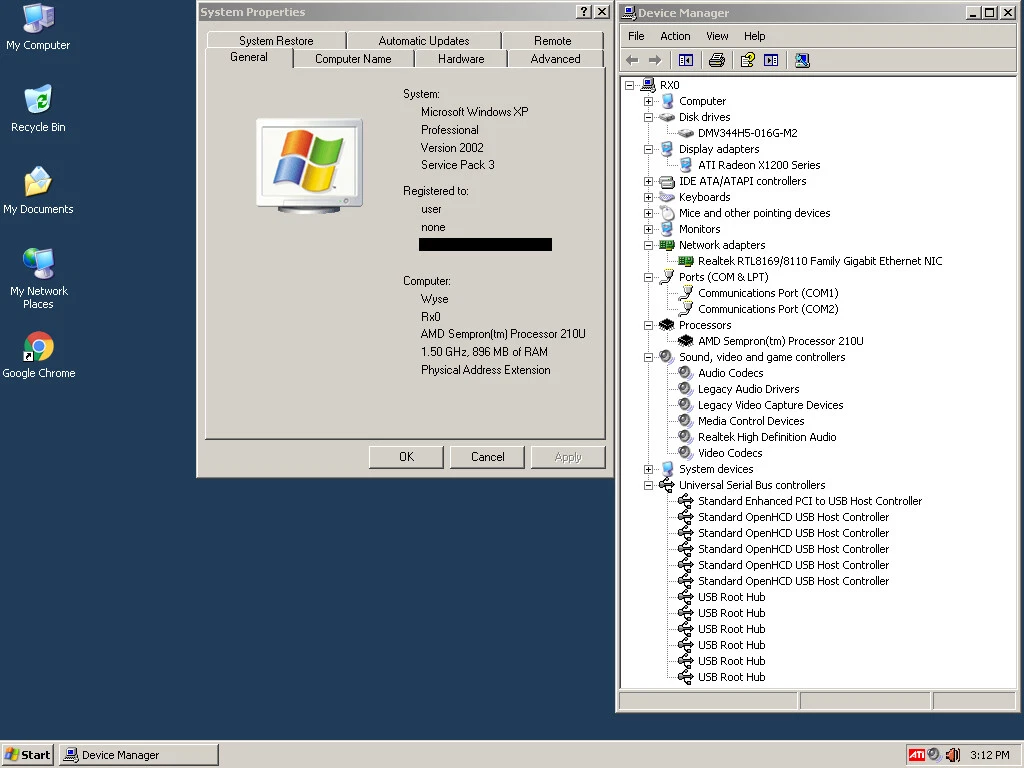The height and width of the screenshot is (768, 1024).
Task: Select Standard Enhanced PCI to USB Host Controller
Action: tap(810, 501)
